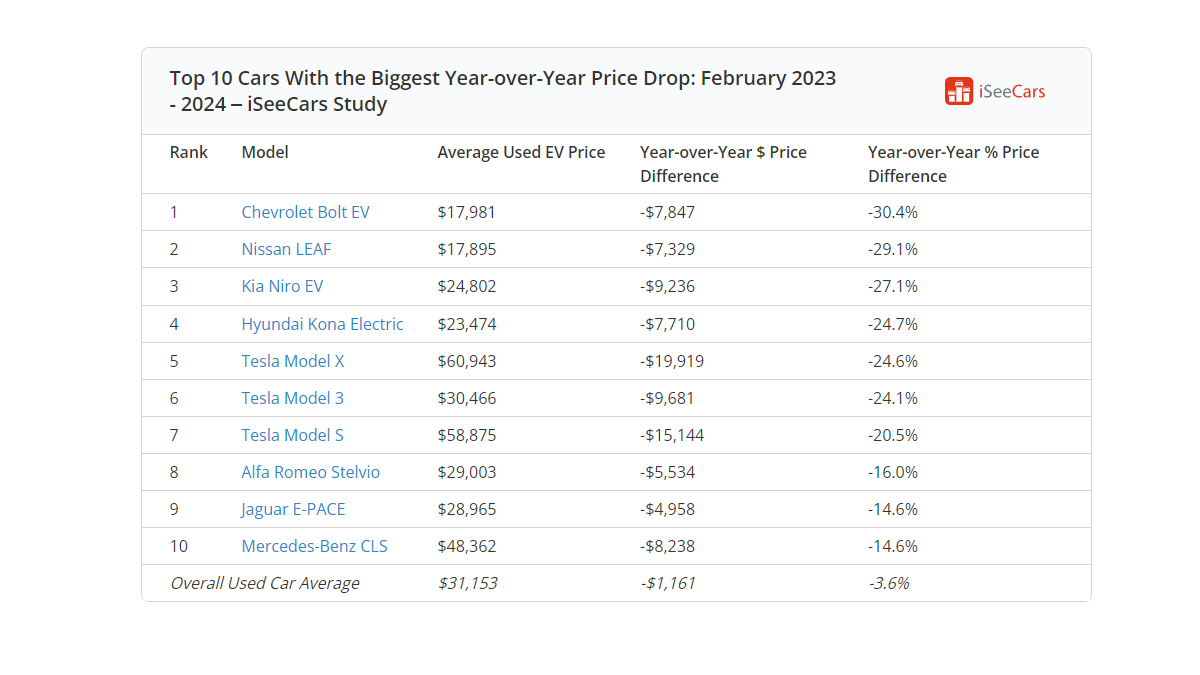Image resolution: width=1200 pixels, height=675 pixels.
Task: Click the Jaguar E-PACE link
Action: (x=293, y=509)
